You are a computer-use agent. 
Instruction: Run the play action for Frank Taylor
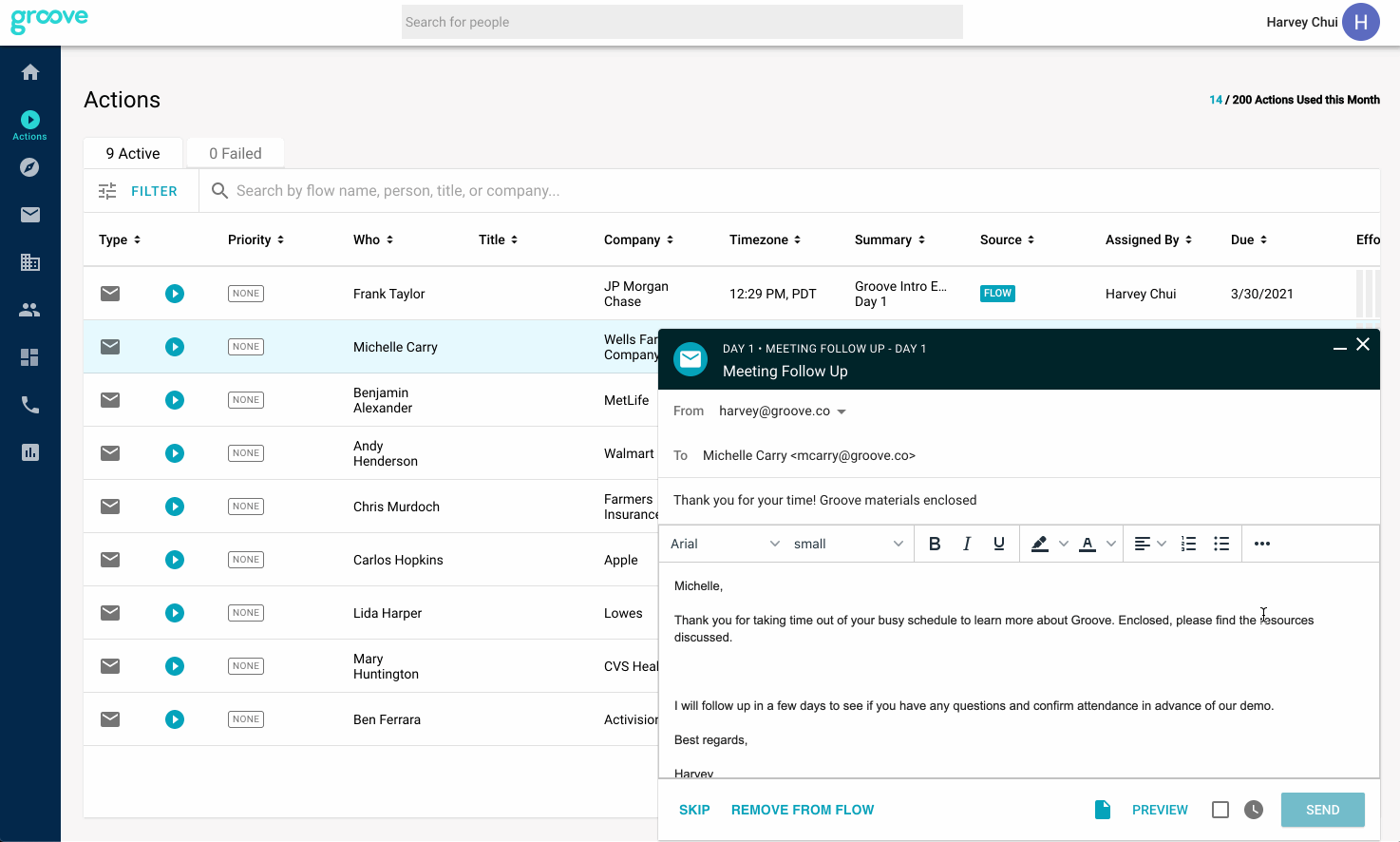[x=175, y=294]
